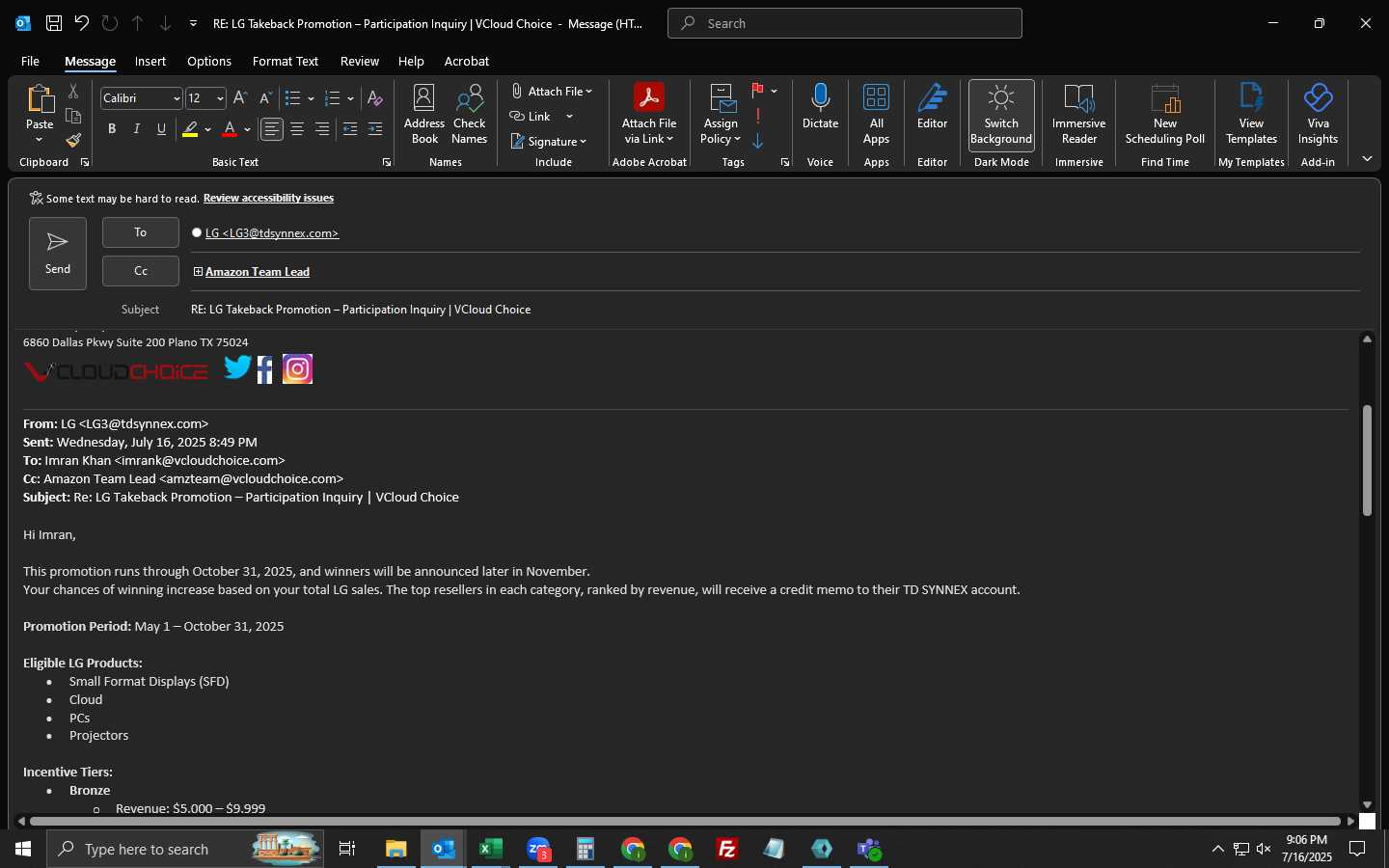Image resolution: width=1389 pixels, height=868 pixels.
Task: Open font color dropdown arrow
Action: [x=247, y=129]
